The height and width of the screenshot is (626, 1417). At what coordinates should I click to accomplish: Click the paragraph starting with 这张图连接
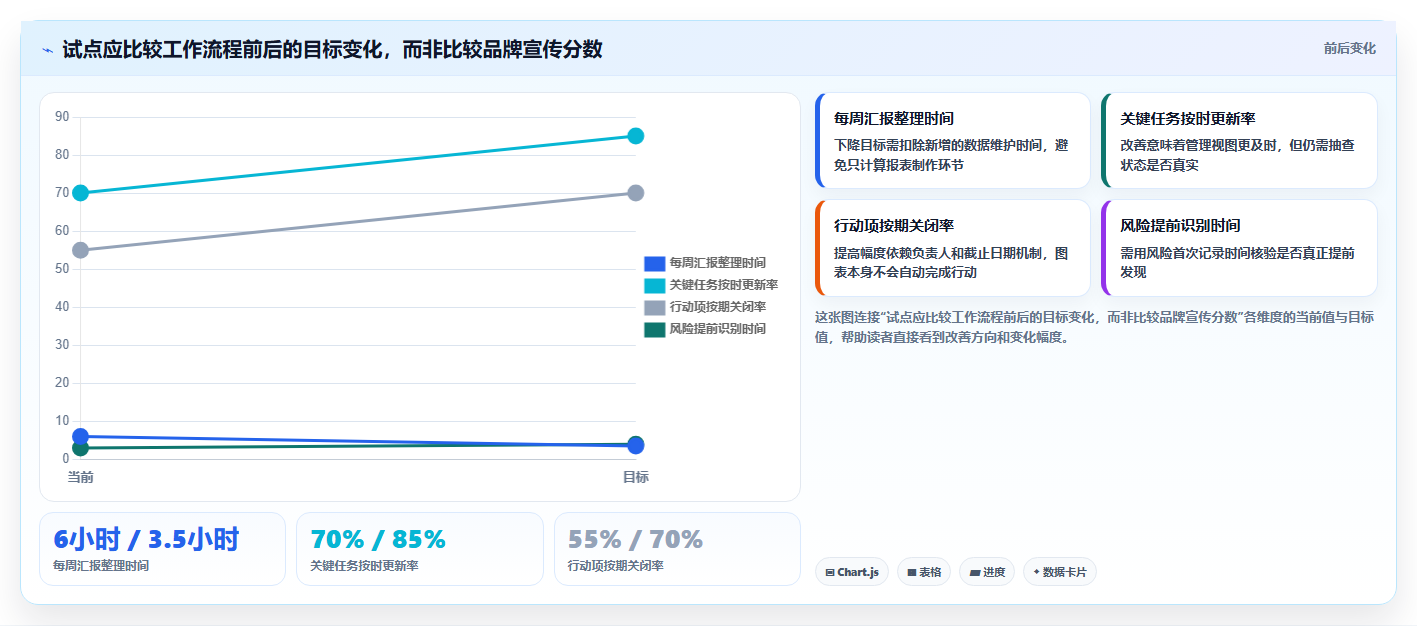click(1095, 327)
